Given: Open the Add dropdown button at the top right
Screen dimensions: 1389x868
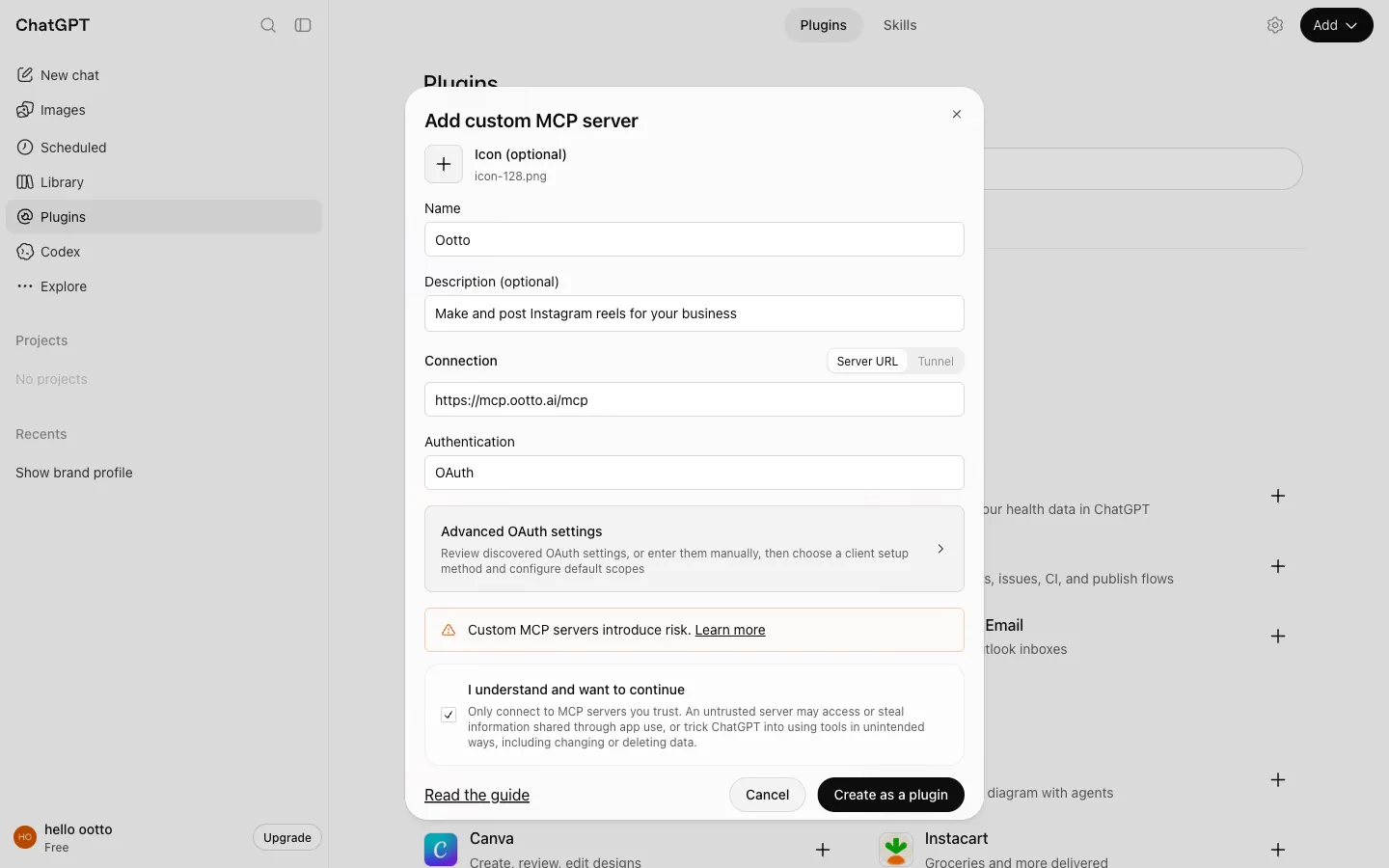Looking at the screenshot, I should pyautogui.click(x=1336, y=25).
